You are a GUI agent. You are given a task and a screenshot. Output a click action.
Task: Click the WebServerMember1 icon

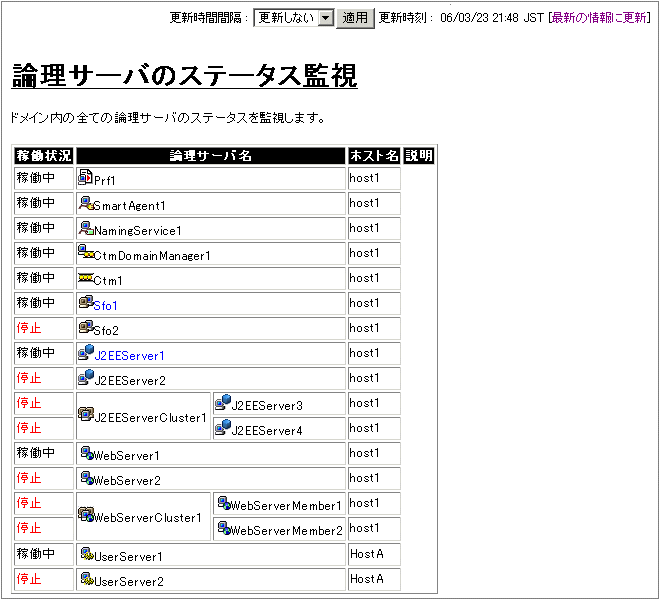[224, 503]
